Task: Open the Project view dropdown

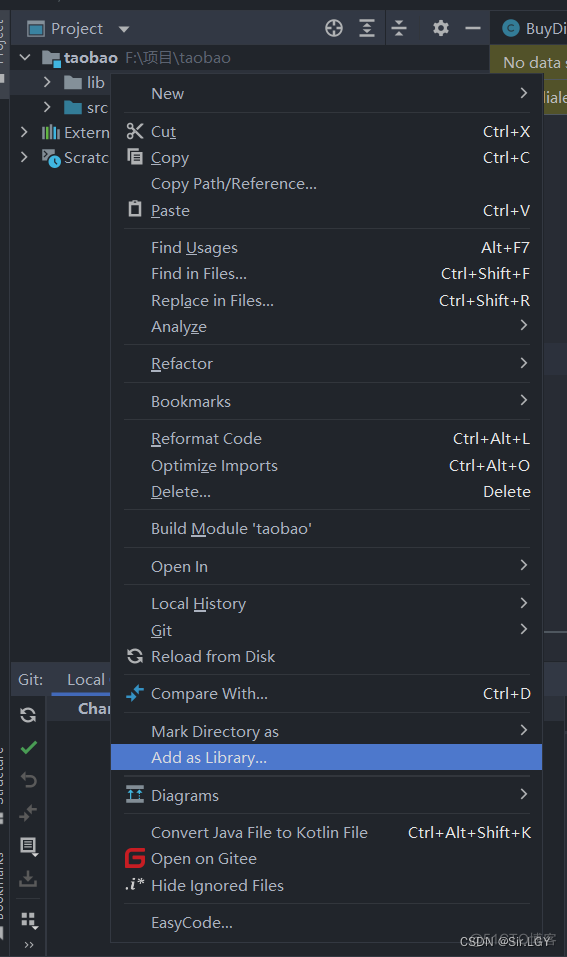Action: (x=124, y=29)
